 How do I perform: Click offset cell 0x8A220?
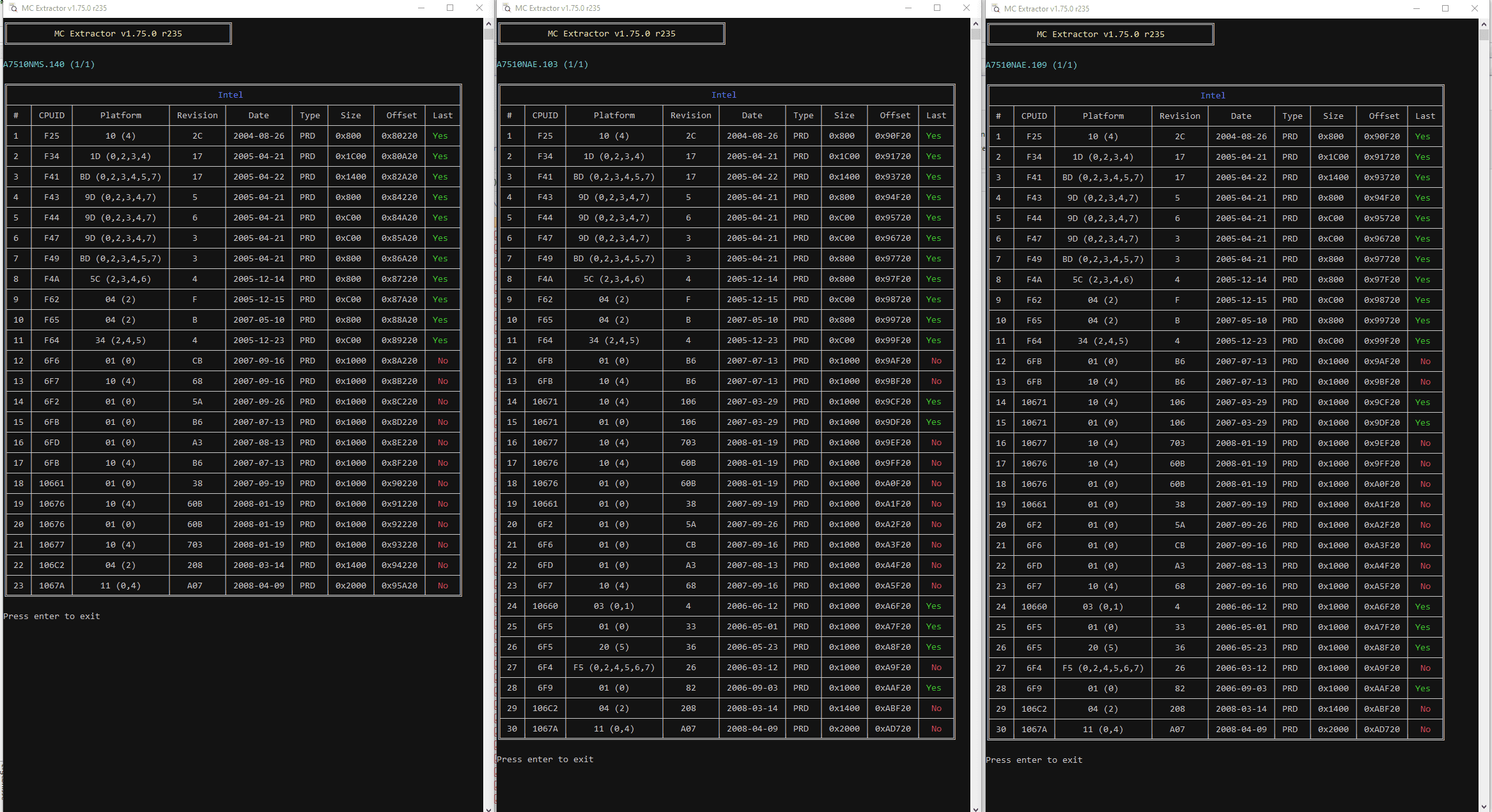[400, 361]
